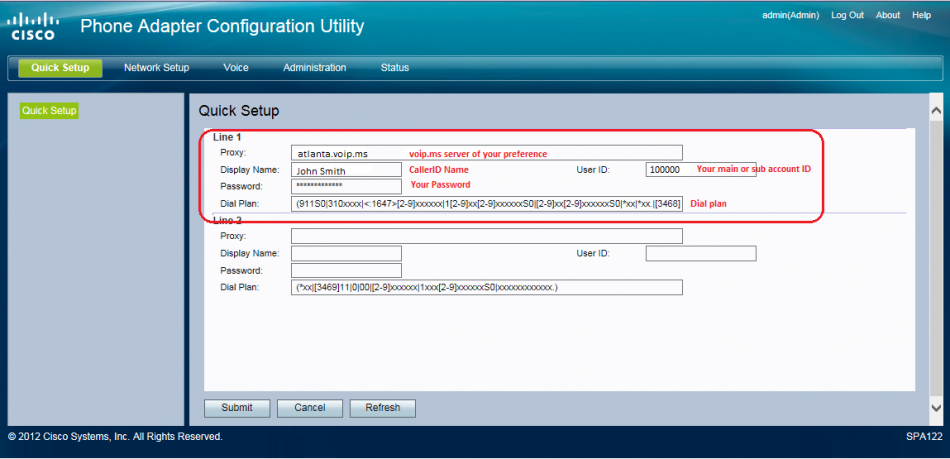
Task: Click the Cancel button
Action: [x=310, y=408]
